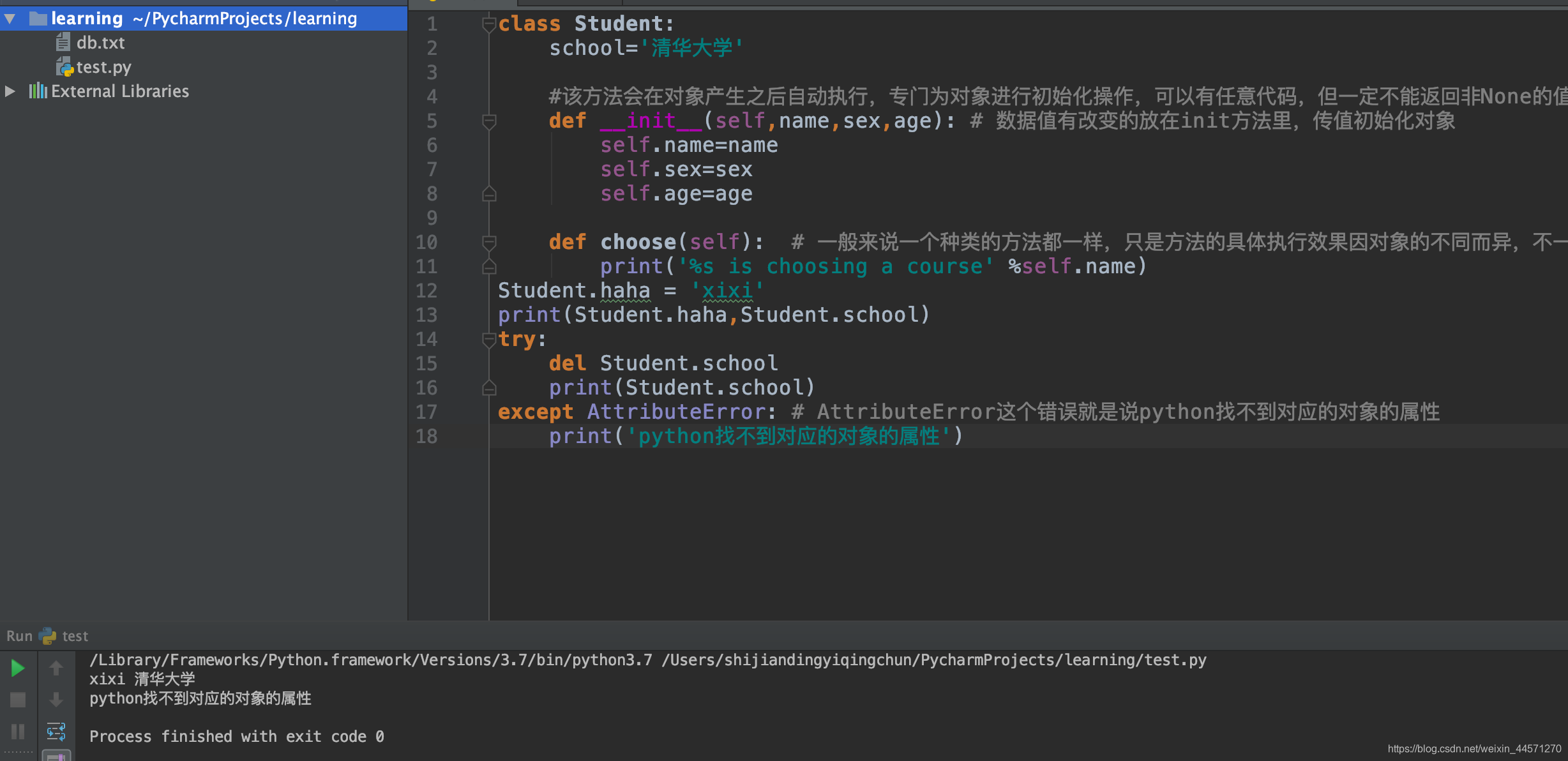The image size is (1568, 761).
Task: Fold the choose method at line 10
Action: pyautogui.click(x=489, y=243)
